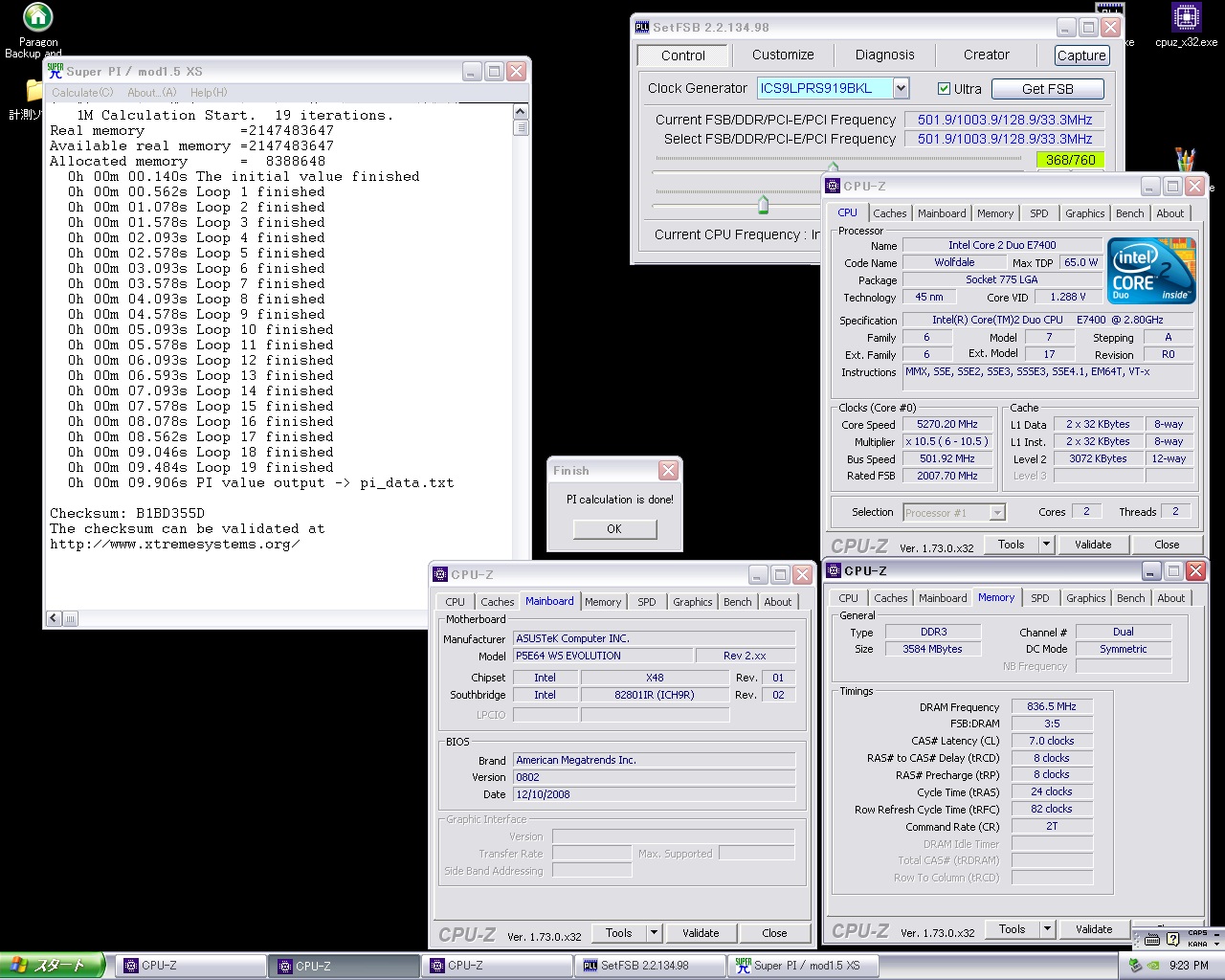The image size is (1225, 980).
Task: Expand Tools arrow in CPU-Z Mainboard window
Action: (x=655, y=932)
